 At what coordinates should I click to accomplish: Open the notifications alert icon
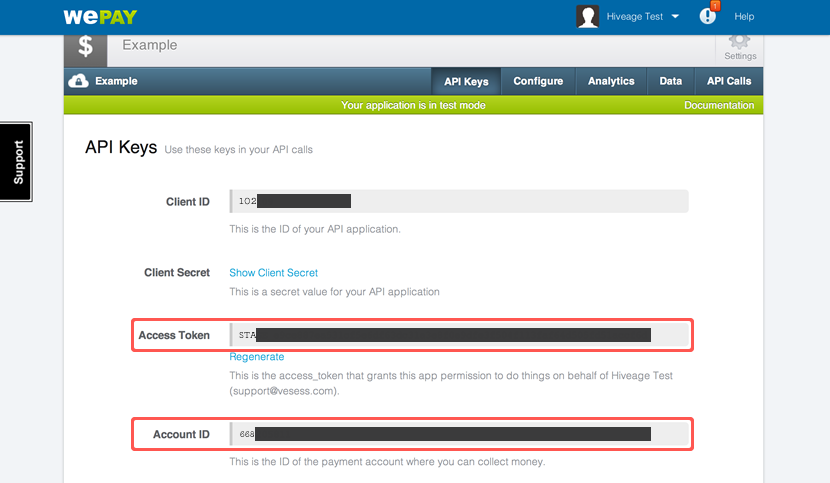pos(708,16)
